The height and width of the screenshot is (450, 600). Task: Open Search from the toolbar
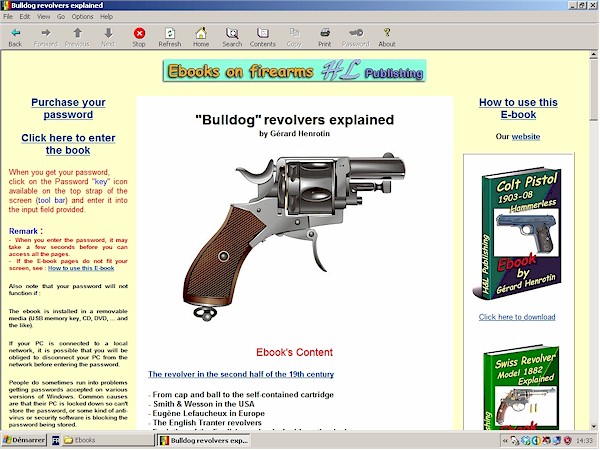232,37
